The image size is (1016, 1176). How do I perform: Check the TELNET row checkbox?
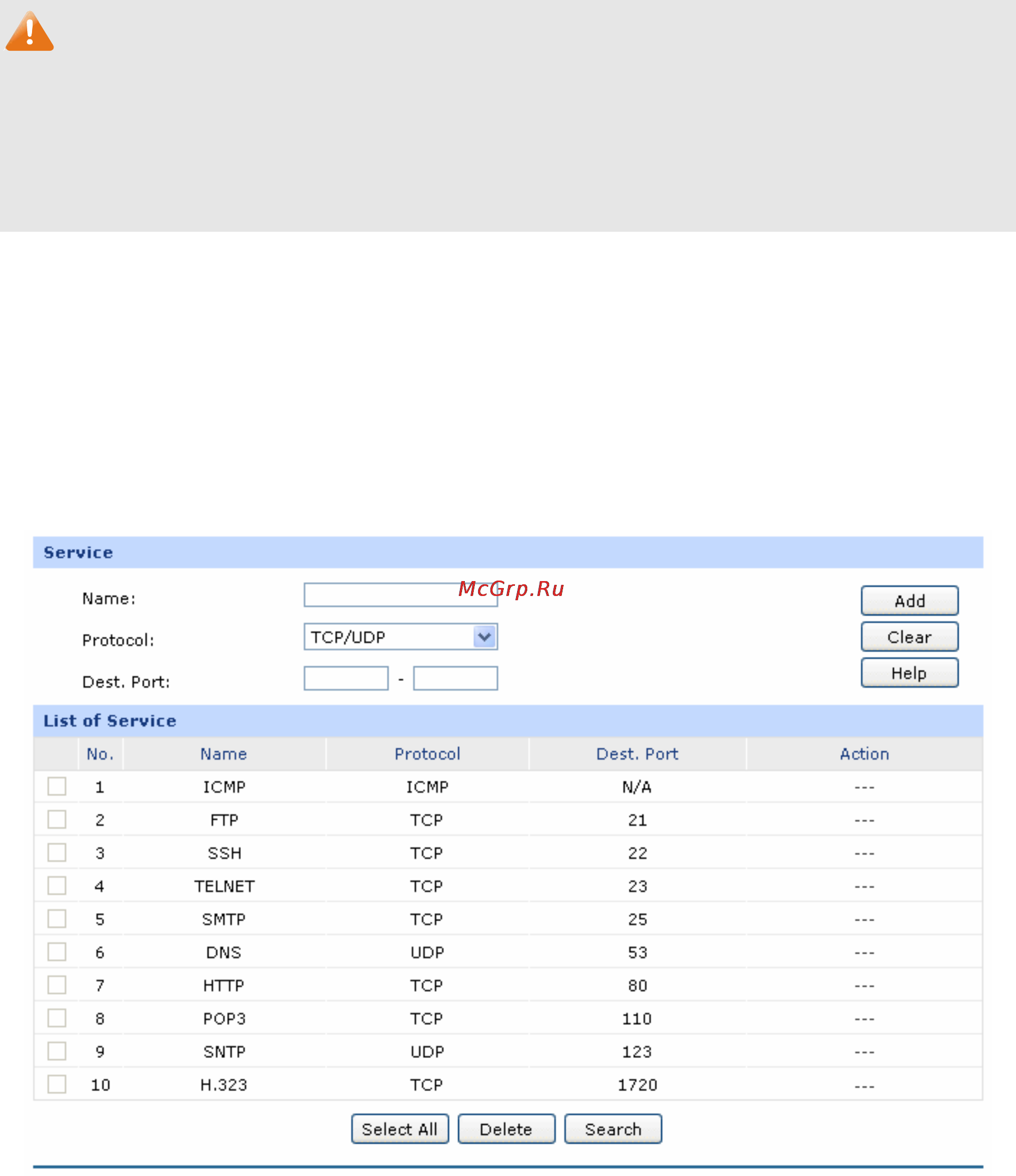pyautogui.click(x=57, y=886)
